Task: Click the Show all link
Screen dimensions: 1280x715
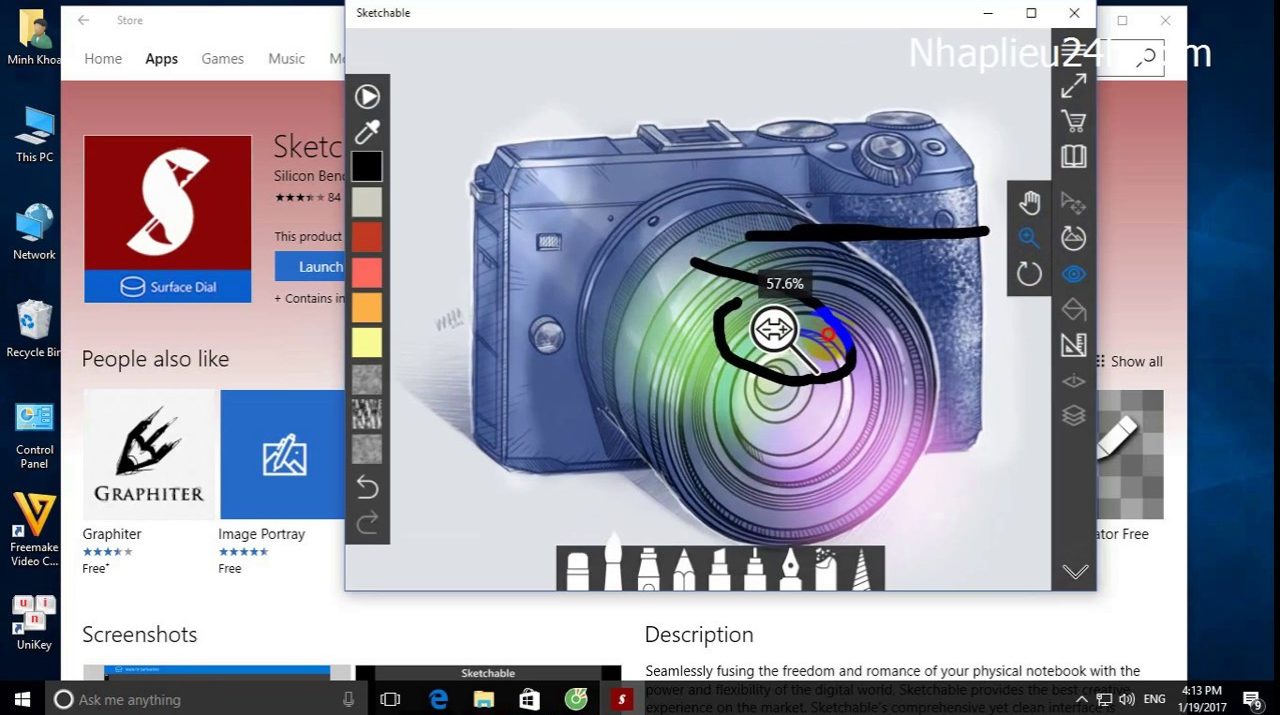Action: click(x=1136, y=361)
